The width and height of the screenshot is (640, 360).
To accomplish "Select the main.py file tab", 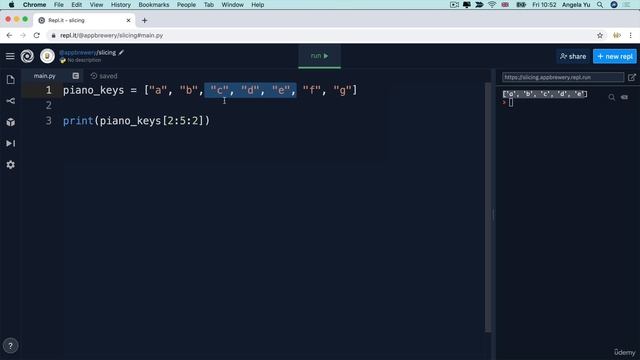I will click(x=44, y=76).
